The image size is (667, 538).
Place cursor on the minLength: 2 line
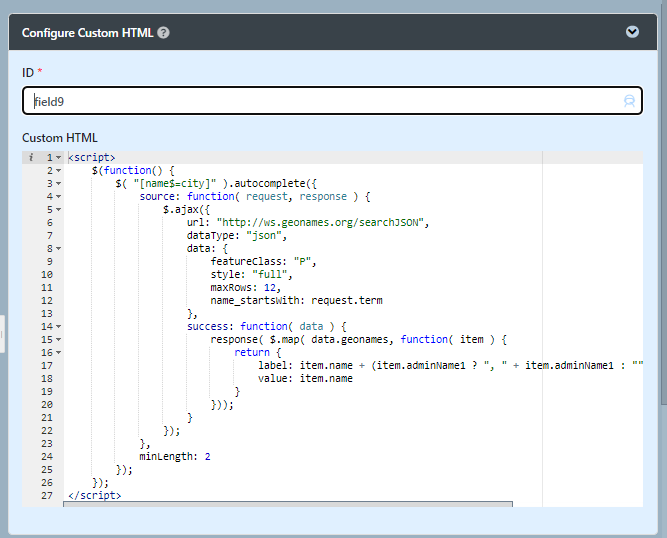[x=175, y=456]
